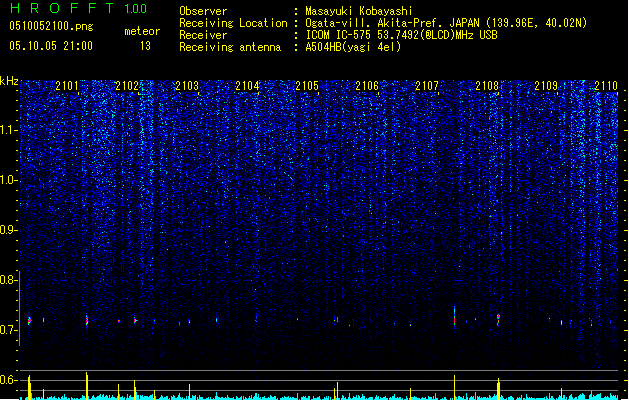The image size is (629, 400).
Task: Click the 0.6 frequency axis label
Action: pos(9,380)
